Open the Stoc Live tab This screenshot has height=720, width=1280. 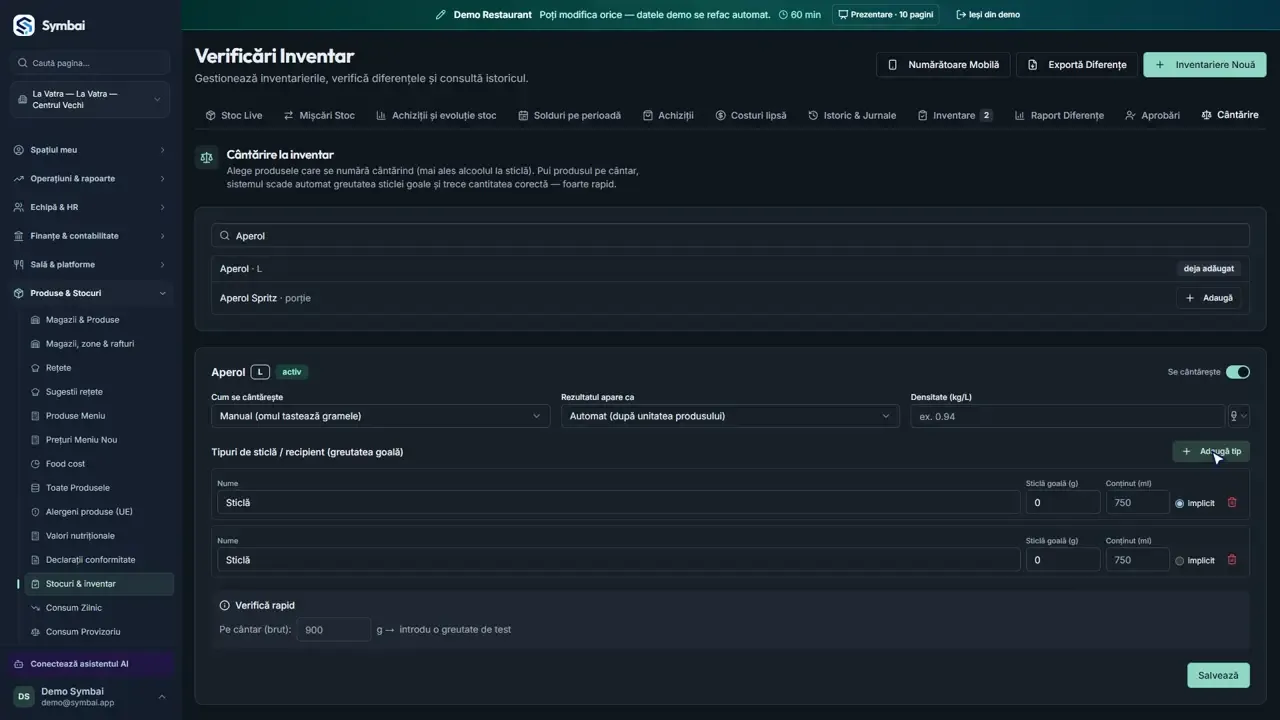pyautogui.click(x=233, y=115)
